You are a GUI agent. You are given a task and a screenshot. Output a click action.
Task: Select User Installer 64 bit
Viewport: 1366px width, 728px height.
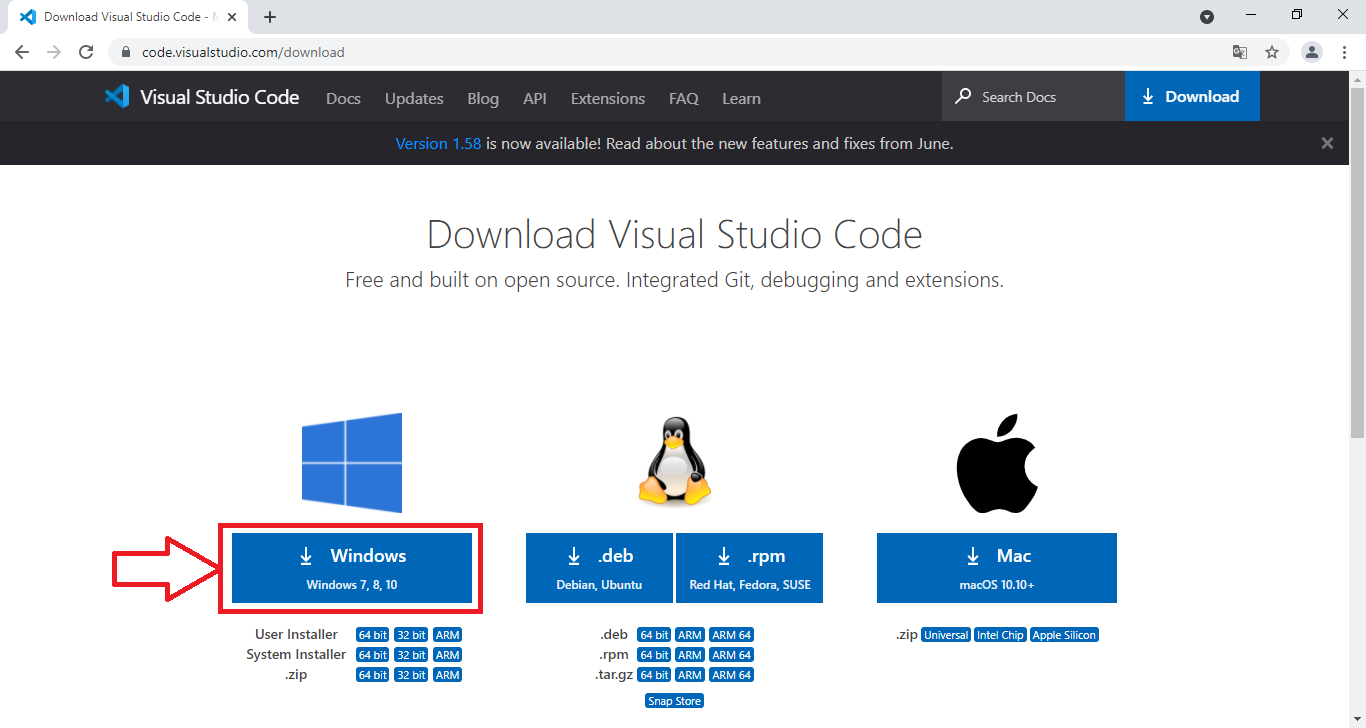point(372,635)
